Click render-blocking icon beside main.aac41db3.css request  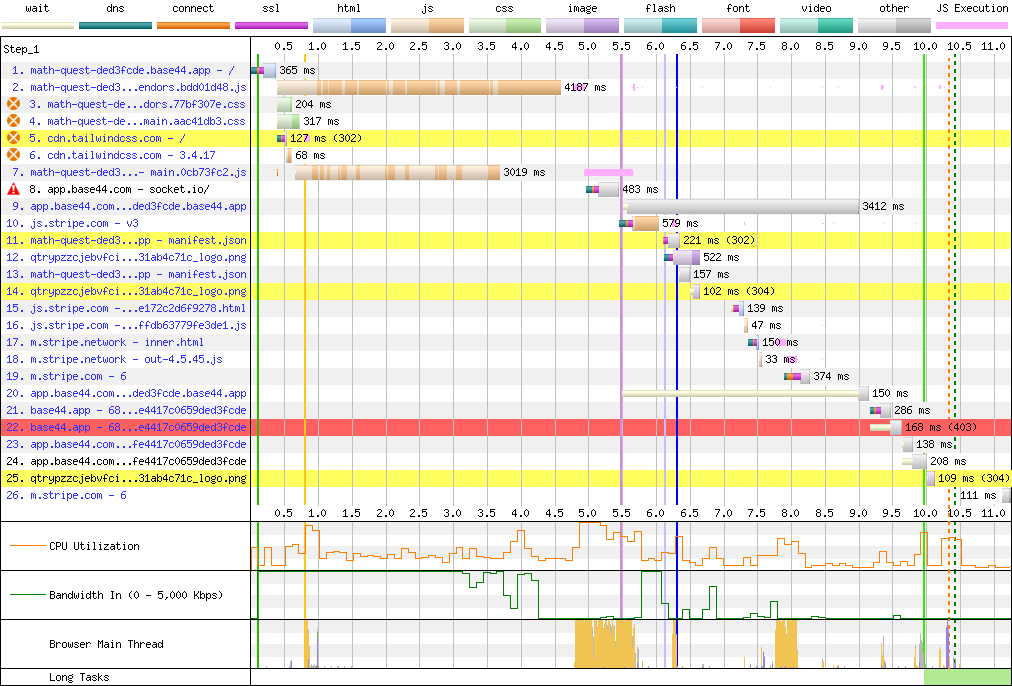(14, 121)
